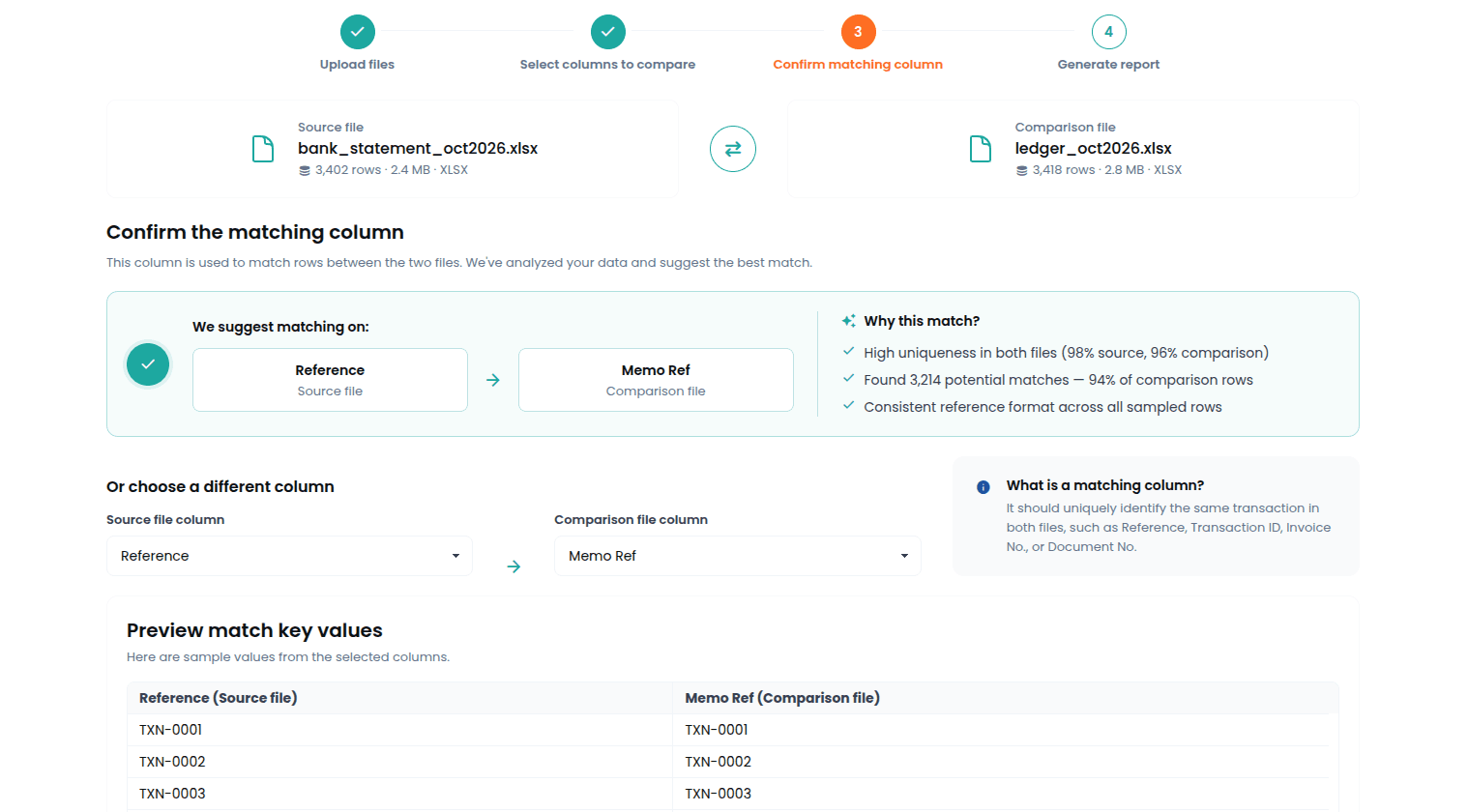This screenshot has width=1468, height=812.
Task: Click the checkmark beside High uniqueness in both files
Action: click(849, 352)
